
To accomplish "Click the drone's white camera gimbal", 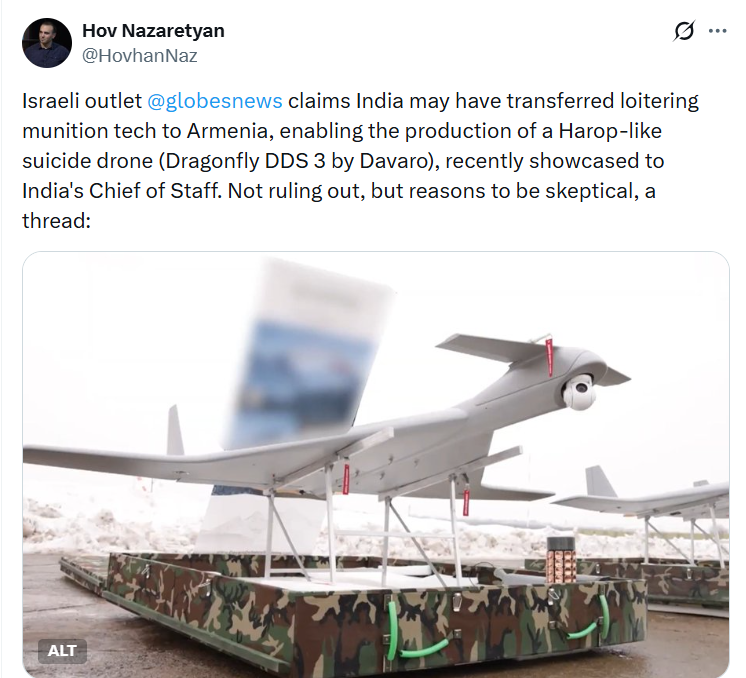I will [x=579, y=392].
